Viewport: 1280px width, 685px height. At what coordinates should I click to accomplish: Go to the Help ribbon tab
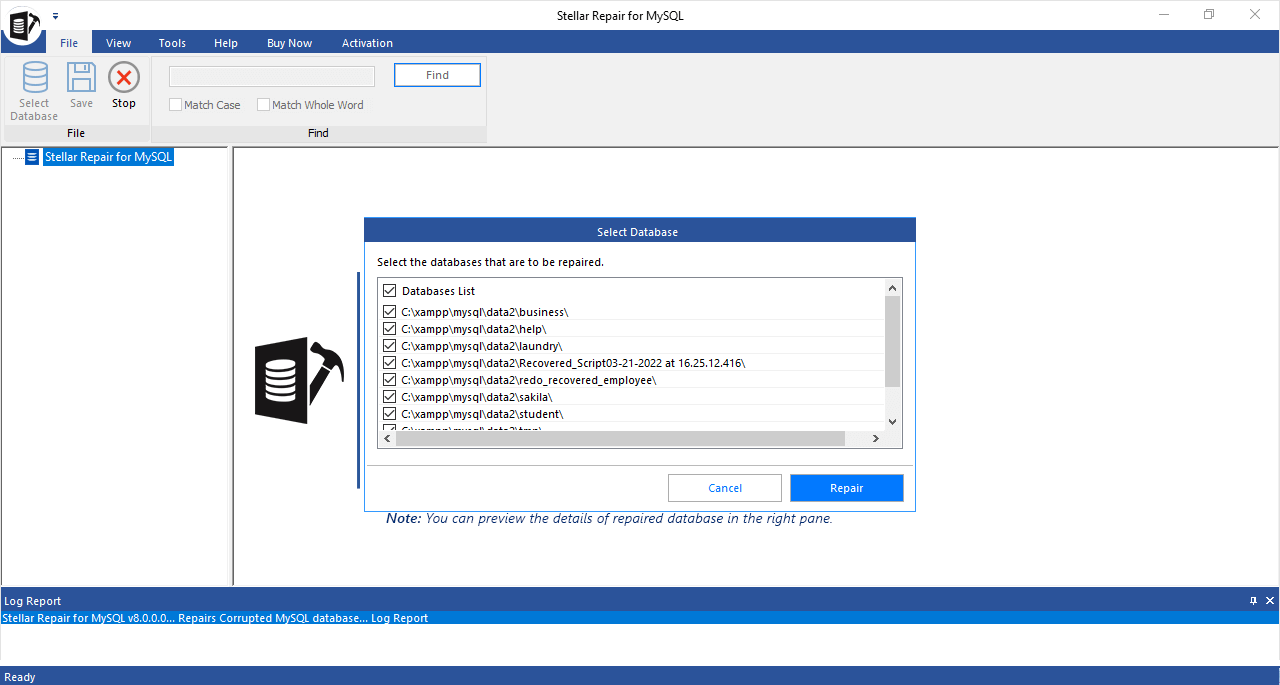[x=226, y=43]
